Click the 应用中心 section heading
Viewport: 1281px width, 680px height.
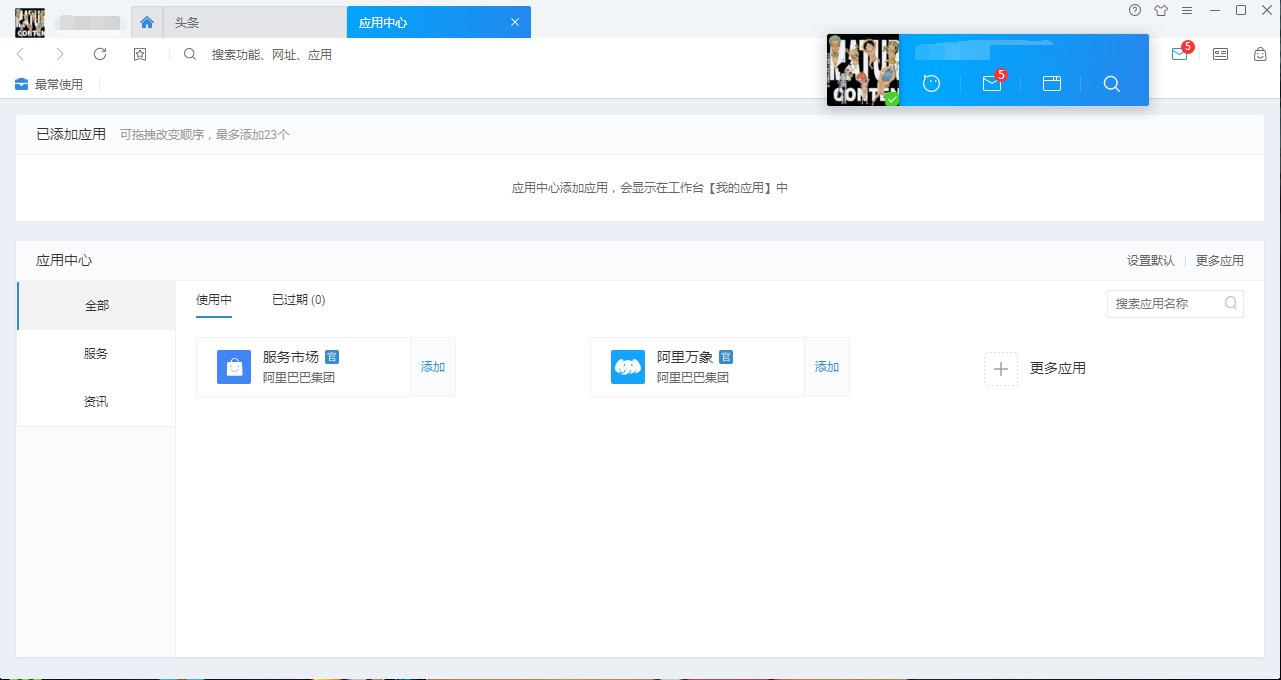(64, 260)
